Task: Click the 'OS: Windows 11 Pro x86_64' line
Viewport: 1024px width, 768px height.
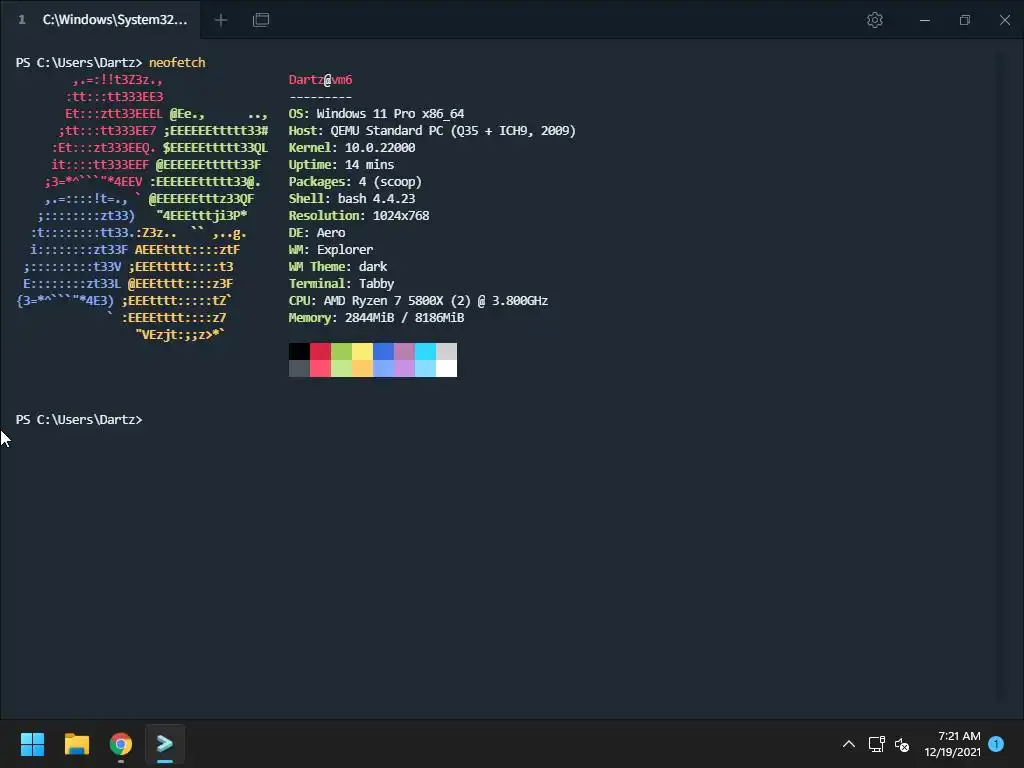Action: (x=376, y=114)
